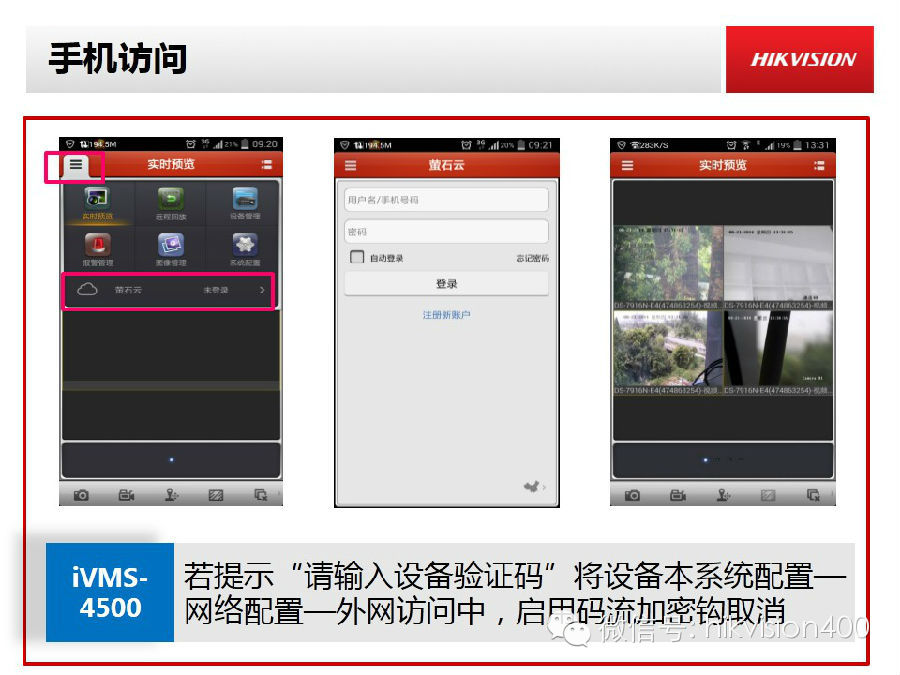900x675 pixels.
Task: Expand 萤石云 row chevron arrow
Action: point(262,290)
